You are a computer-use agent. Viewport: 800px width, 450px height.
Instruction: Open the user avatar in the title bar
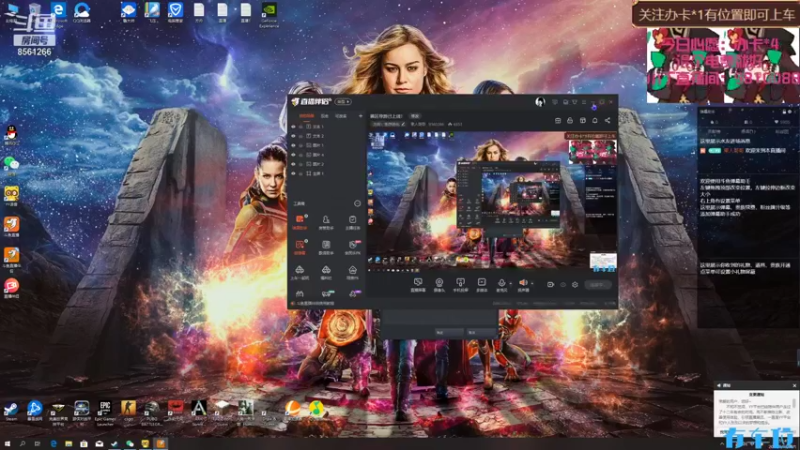540,102
